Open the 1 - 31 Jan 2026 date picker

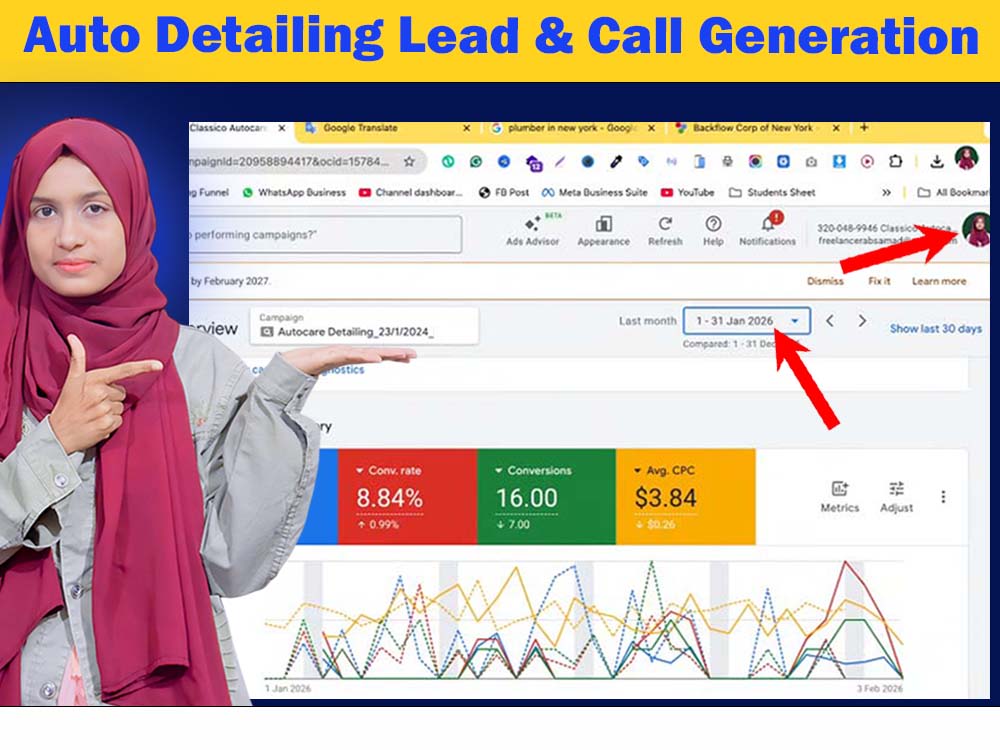click(747, 321)
